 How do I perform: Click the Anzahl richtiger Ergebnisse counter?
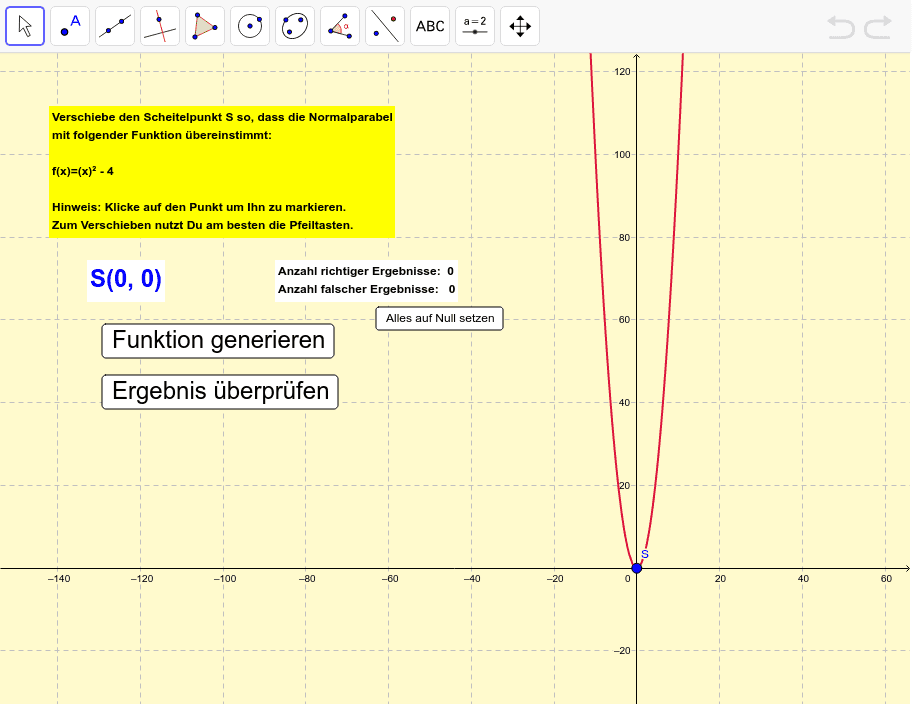point(365,271)
